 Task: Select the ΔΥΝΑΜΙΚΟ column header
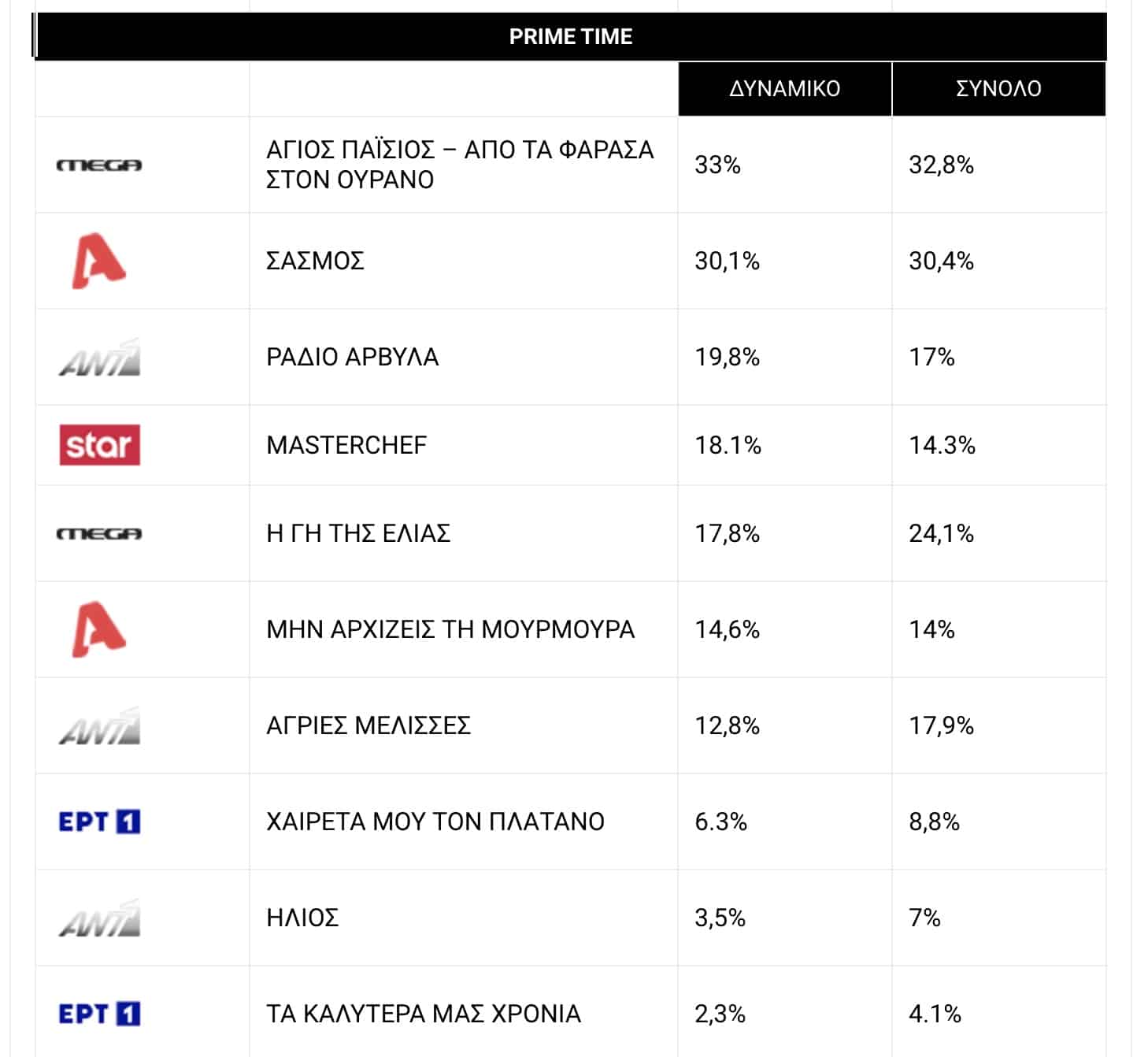coord(784,88)
